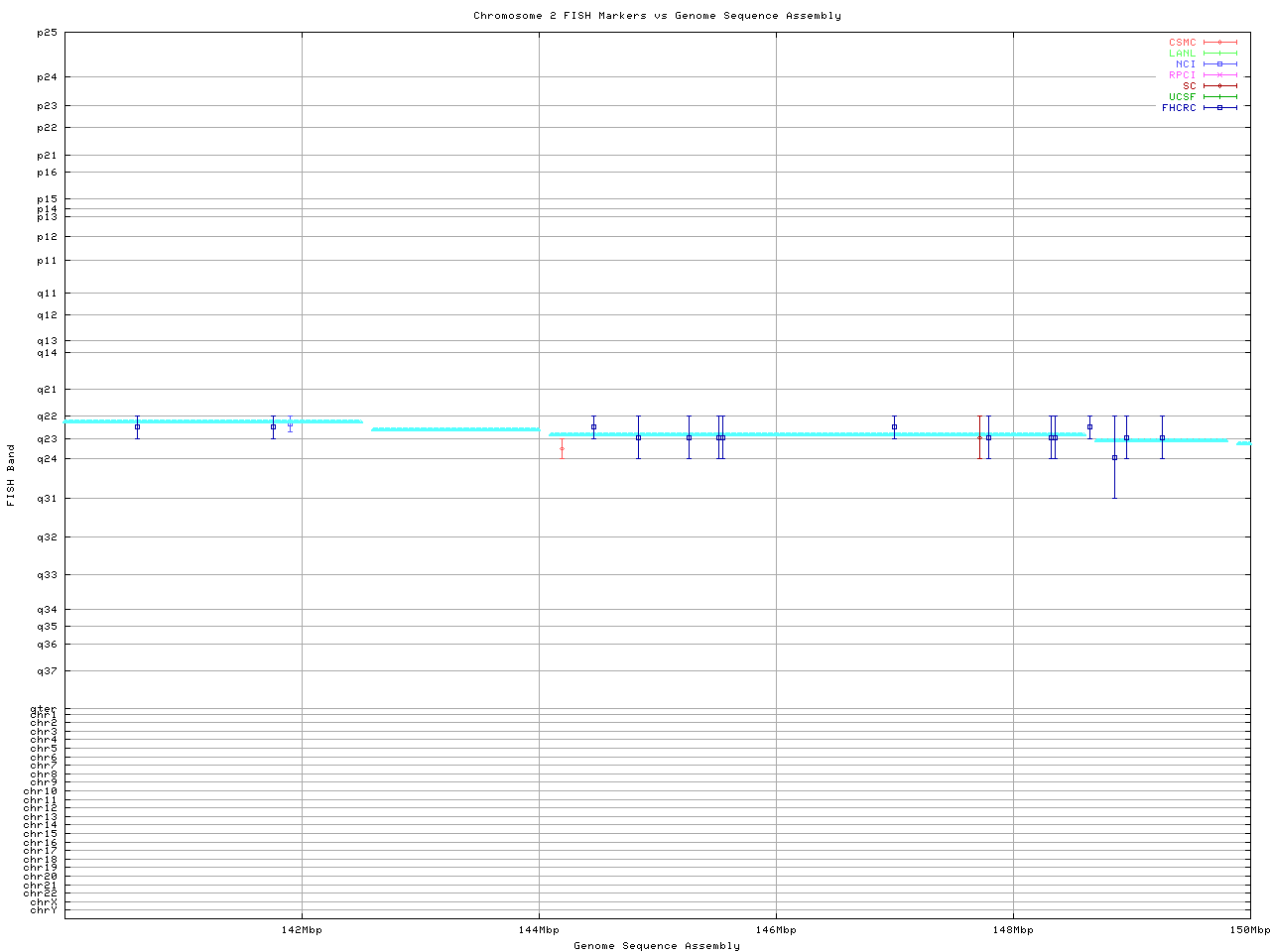Click the cyan band segment between 143 and 144Mbp
The width and height of the screenshot is (1270, 952).
click(x=455, y=429)
